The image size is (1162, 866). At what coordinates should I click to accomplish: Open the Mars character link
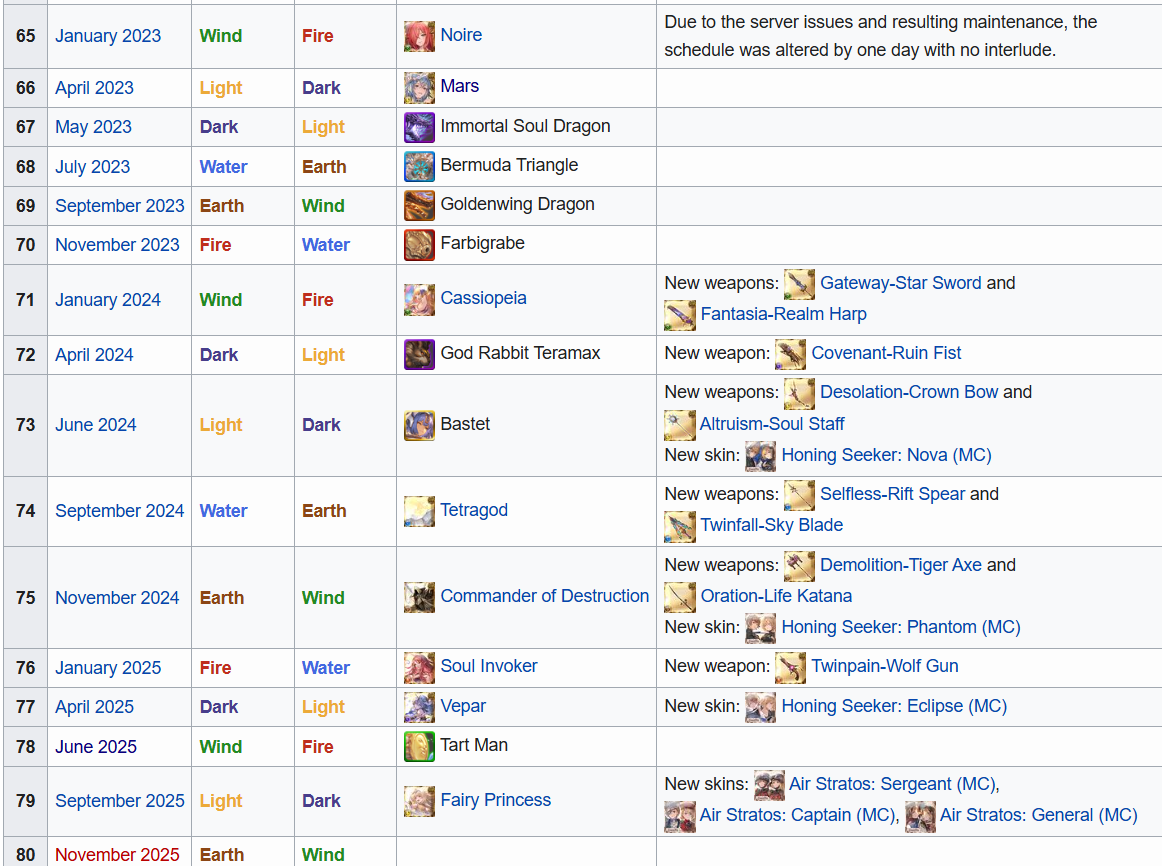[459, 86]
